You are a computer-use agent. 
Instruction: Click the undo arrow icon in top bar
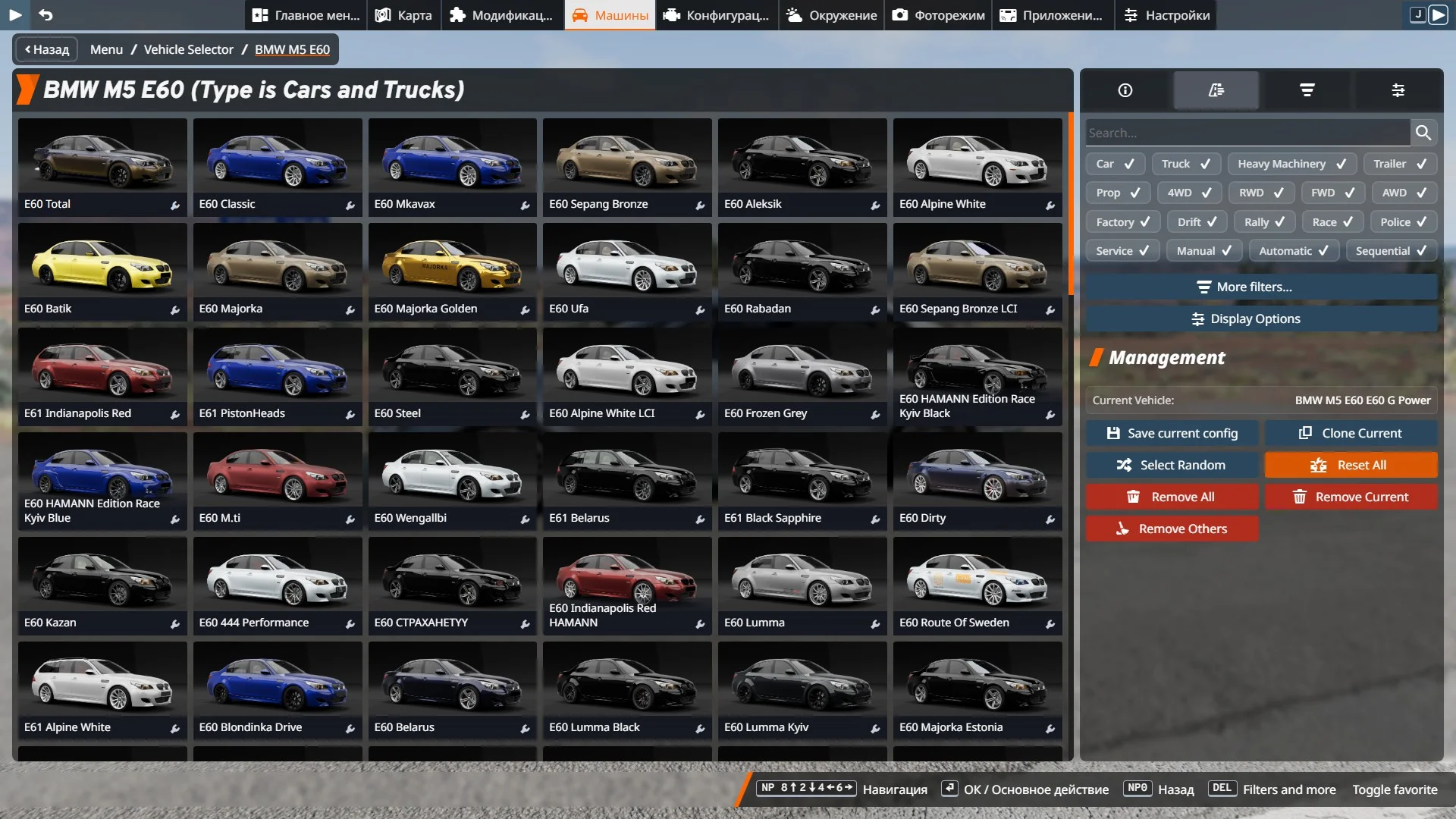pyautogui.click(x=45, y=14)
